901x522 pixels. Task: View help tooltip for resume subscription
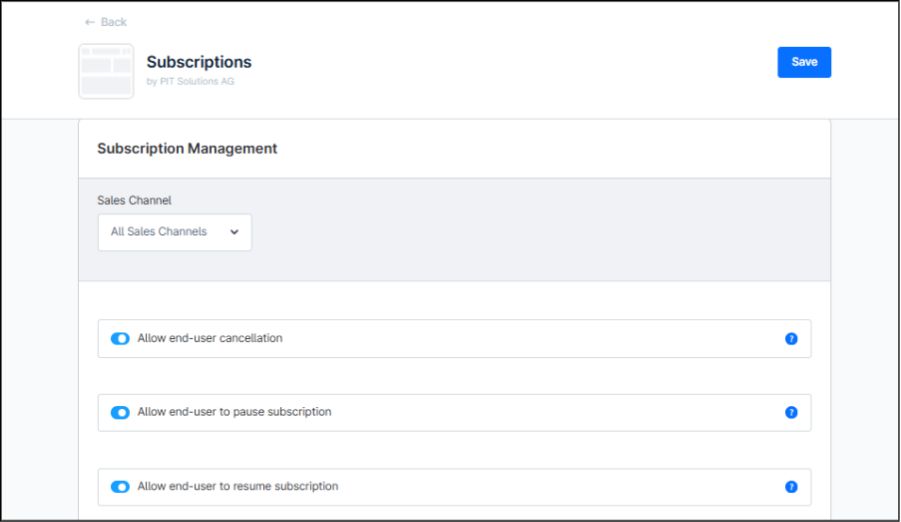(791, 487)
